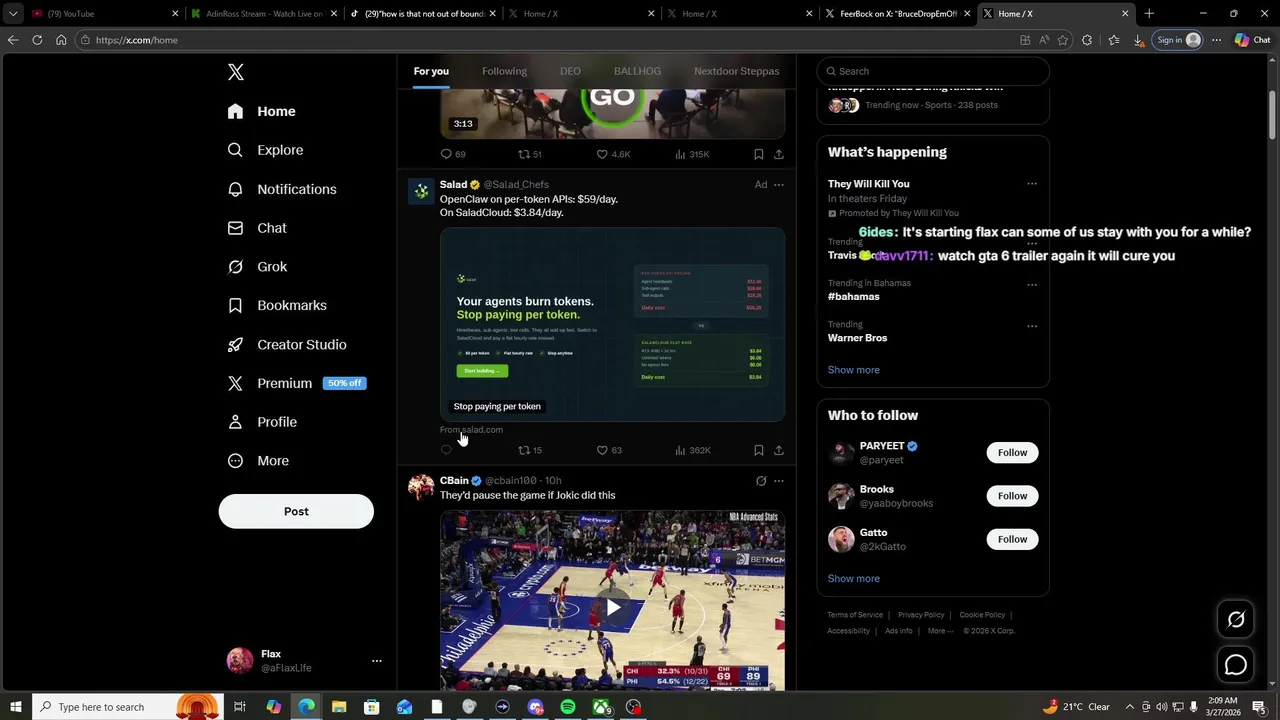This screenshot has height=720, width=1280.
Task: Open Terms of Service link
Action: tap(855, 615)
